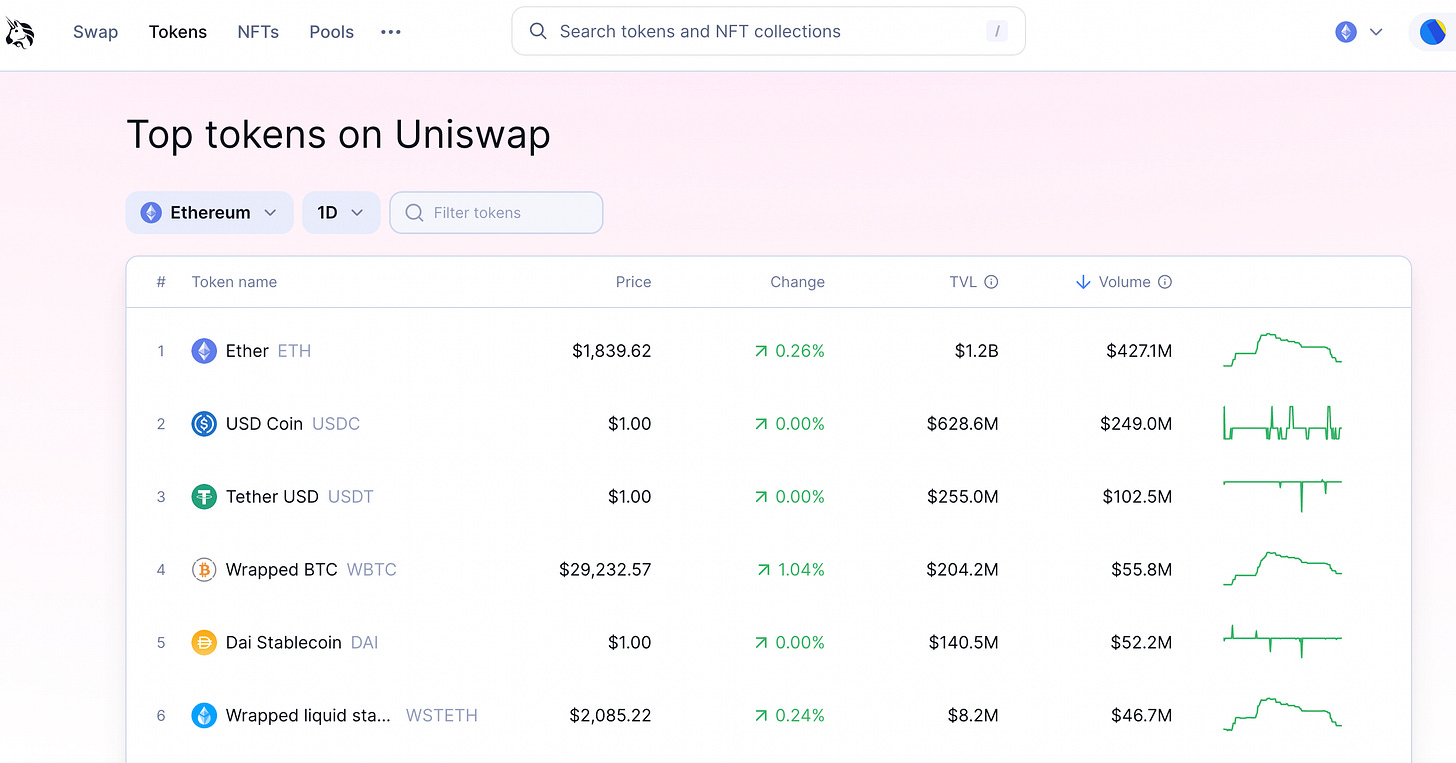1456x763 pixels.
Task: Click the Dai Stablecoin token icon
Action: 204,643
